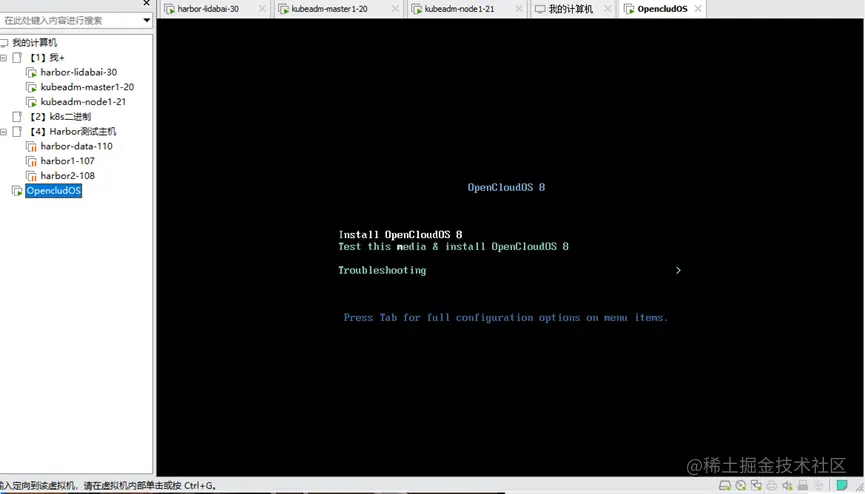Select the 【1】我+ folder row
The height and width of the screenshot is (494, 865).
pyautogui.click(x=47, y=57)
